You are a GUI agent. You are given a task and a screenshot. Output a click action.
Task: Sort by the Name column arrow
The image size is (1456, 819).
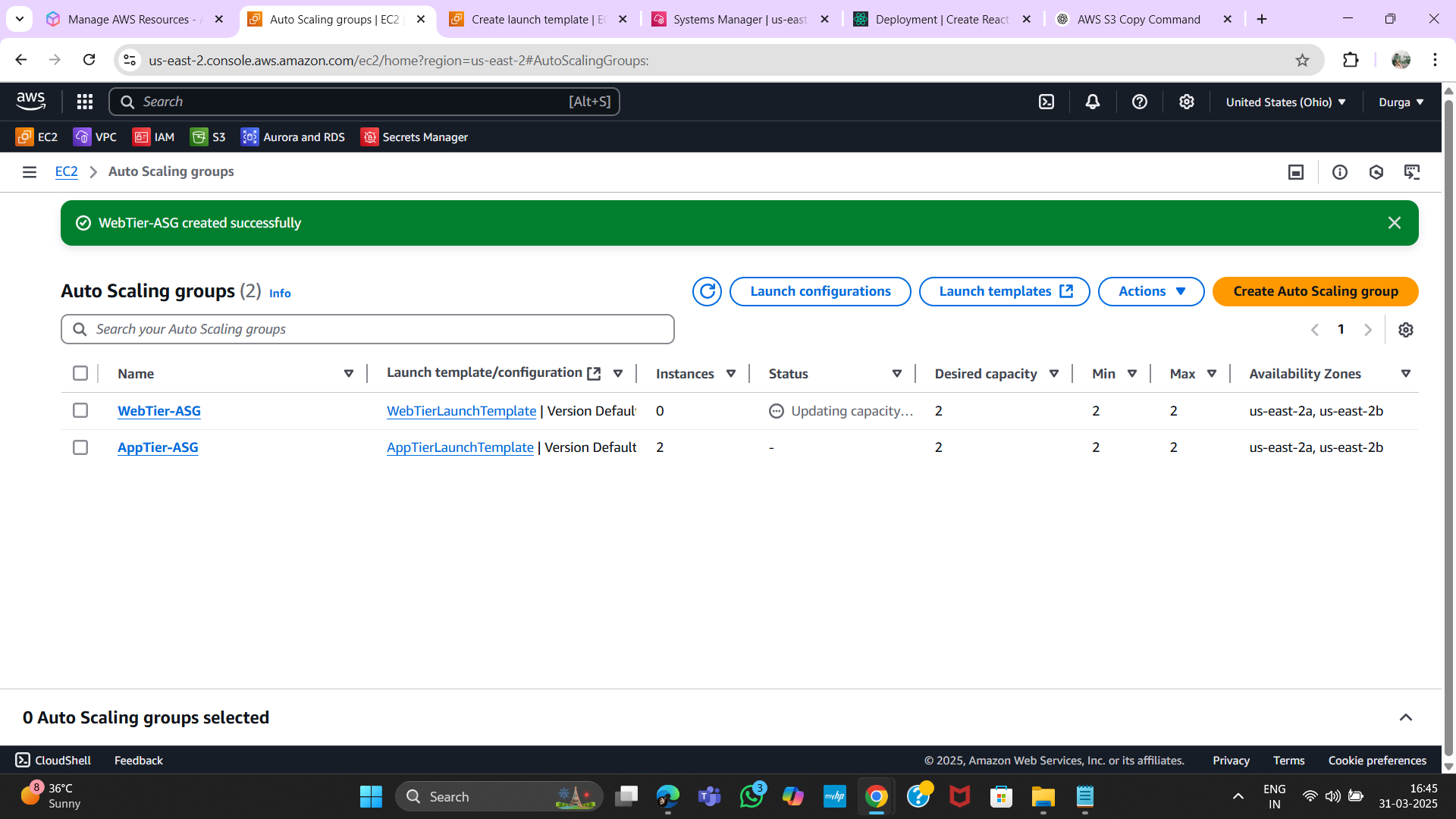tap(349, 374)
